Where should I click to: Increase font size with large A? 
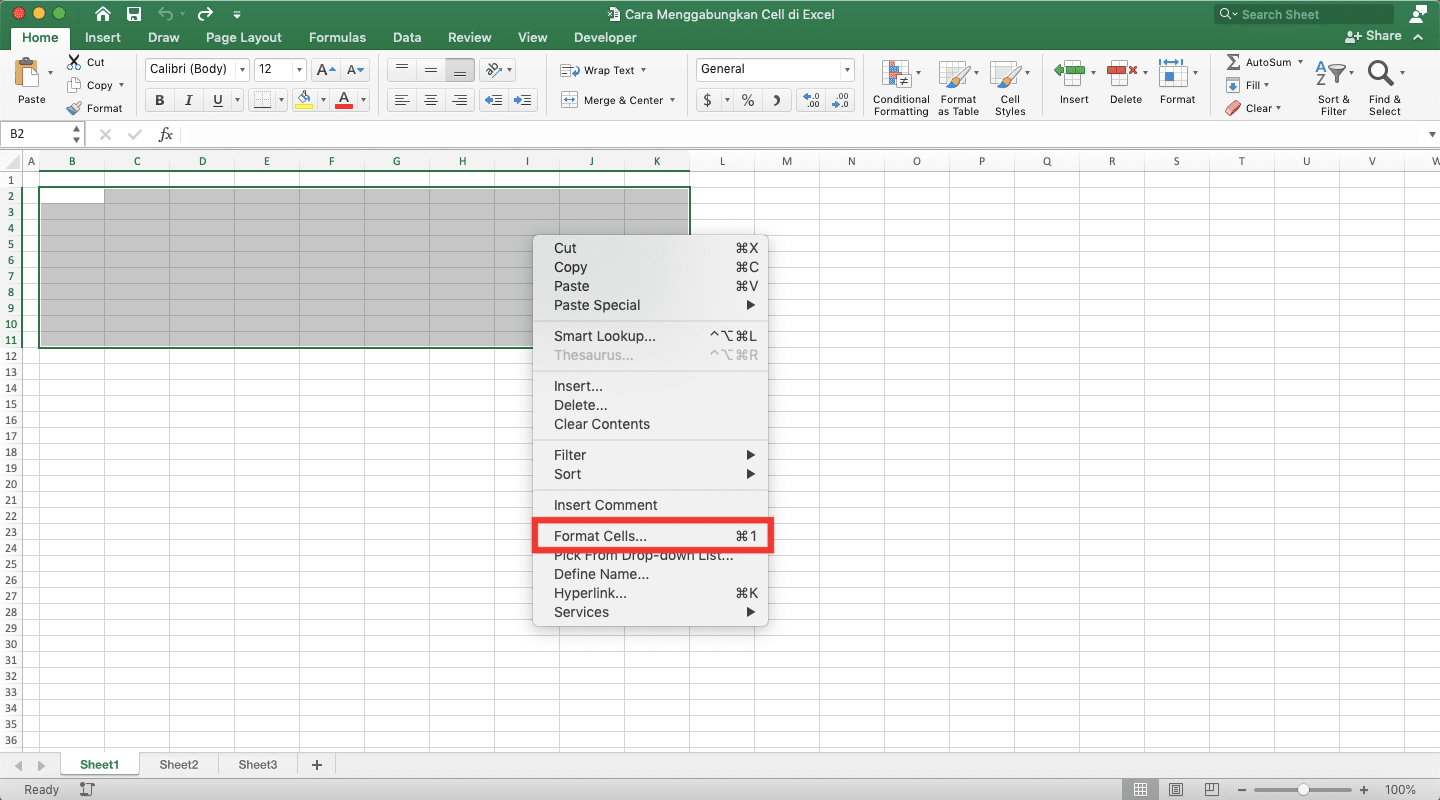click(325, 70)
